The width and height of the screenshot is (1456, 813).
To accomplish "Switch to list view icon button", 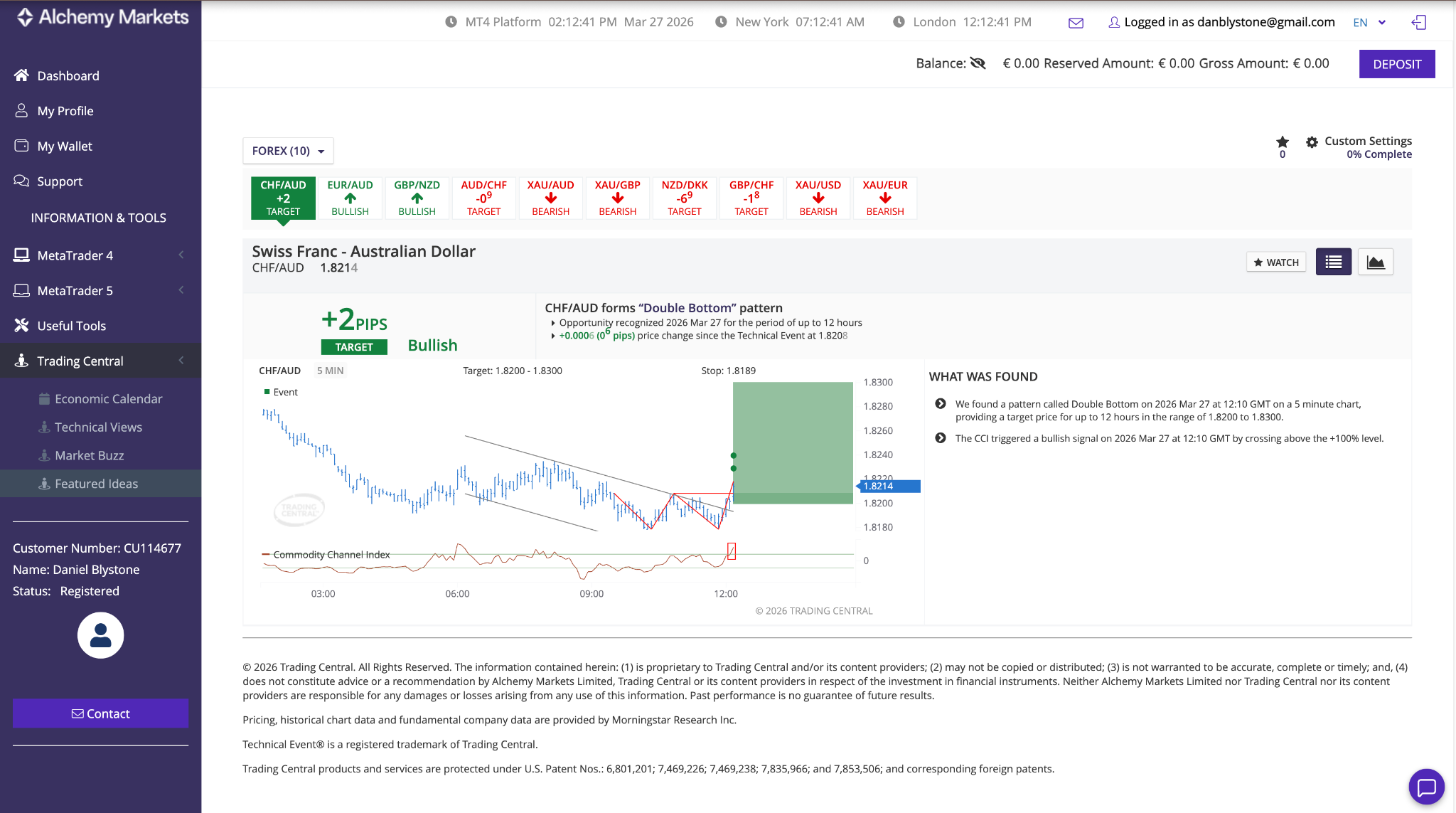I will click(1333, 262).
